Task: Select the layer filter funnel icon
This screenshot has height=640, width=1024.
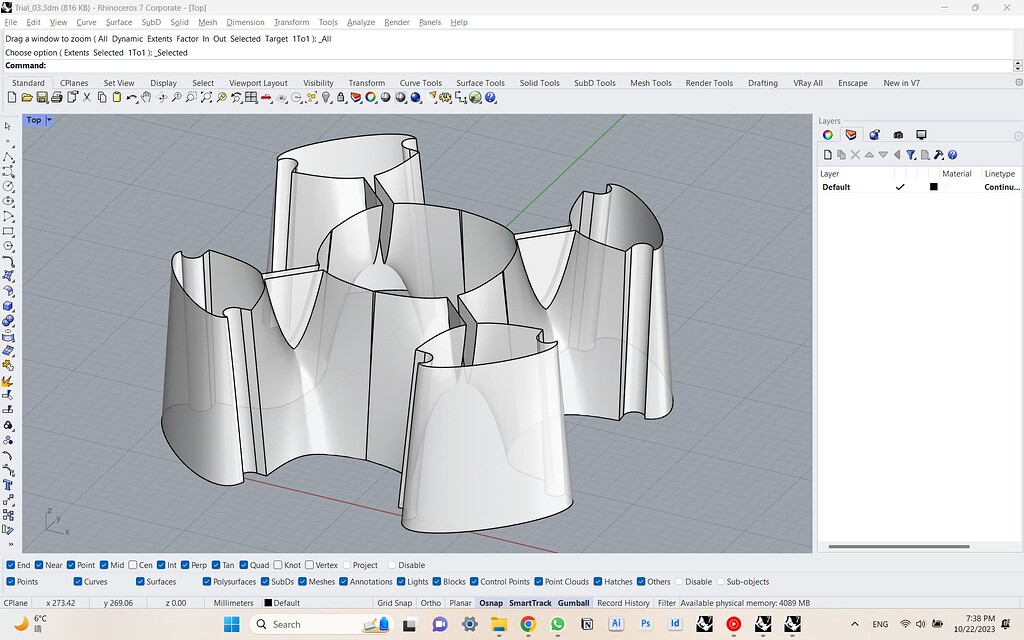Action: (912, 154)
